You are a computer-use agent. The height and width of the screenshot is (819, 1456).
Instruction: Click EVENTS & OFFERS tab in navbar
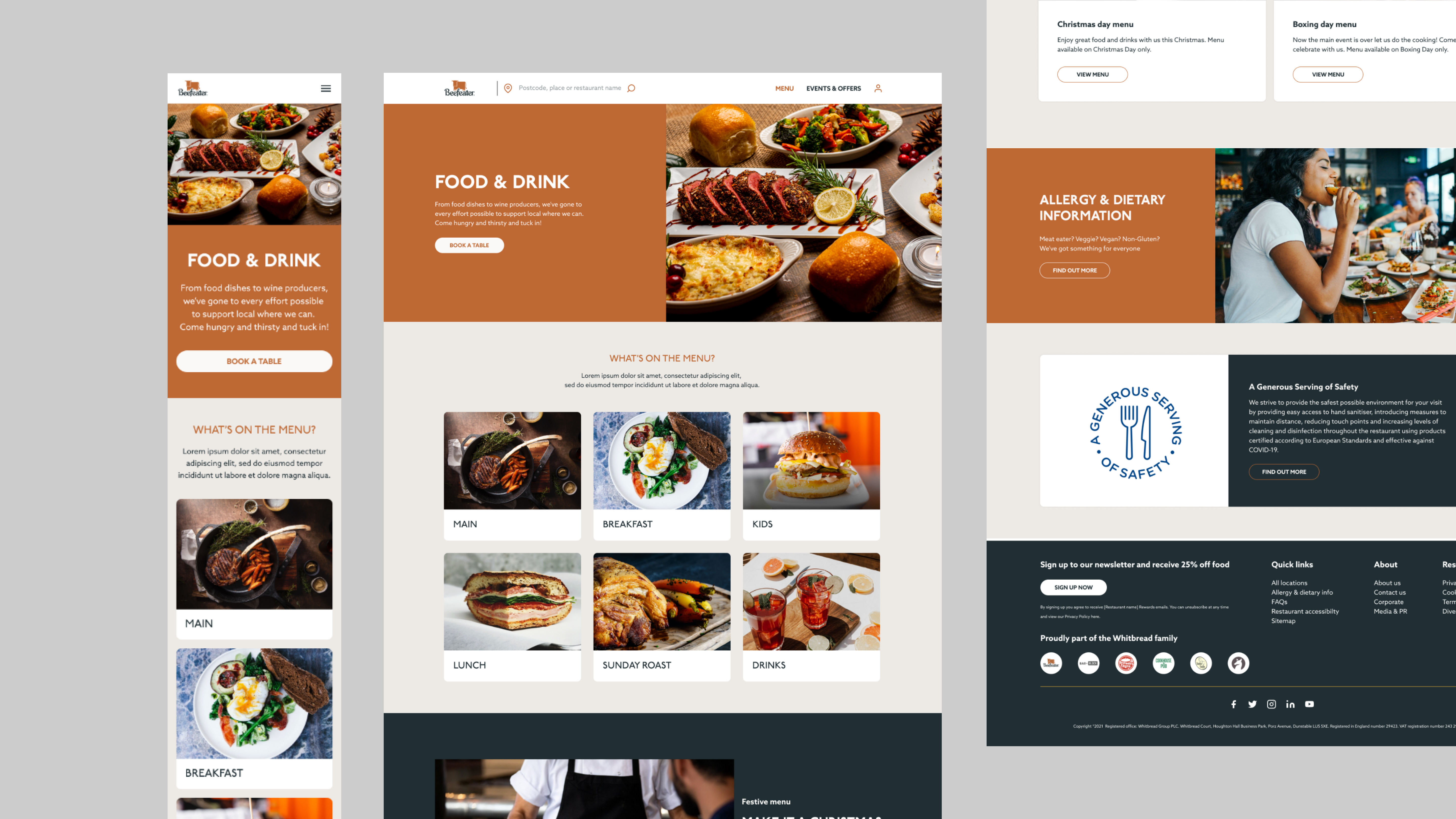click(833, 88)
